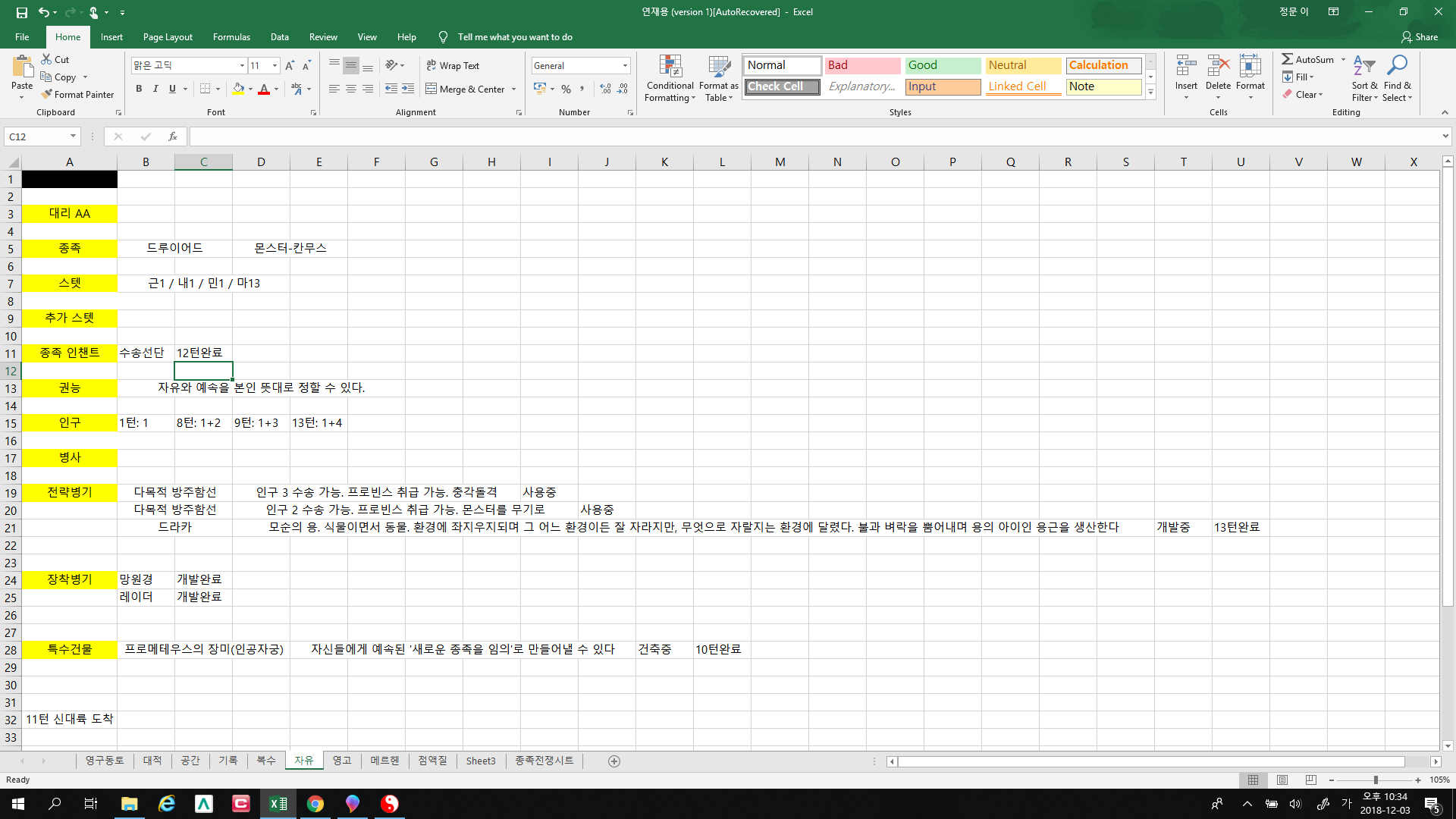Open the Page Layout ribbon tab

tap(168, 36)
